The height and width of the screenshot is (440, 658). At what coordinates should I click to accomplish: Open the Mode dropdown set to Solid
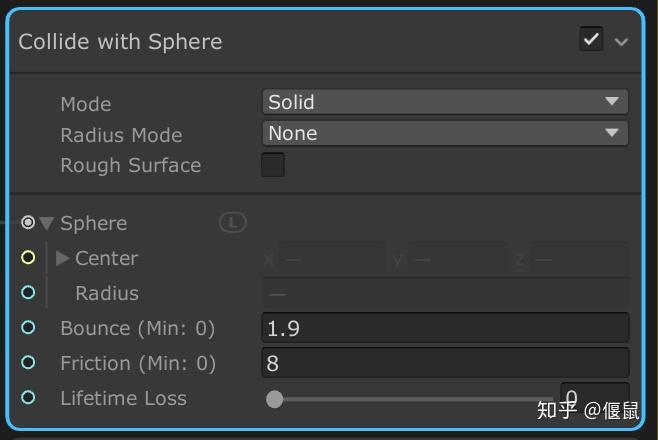(445, 102)
